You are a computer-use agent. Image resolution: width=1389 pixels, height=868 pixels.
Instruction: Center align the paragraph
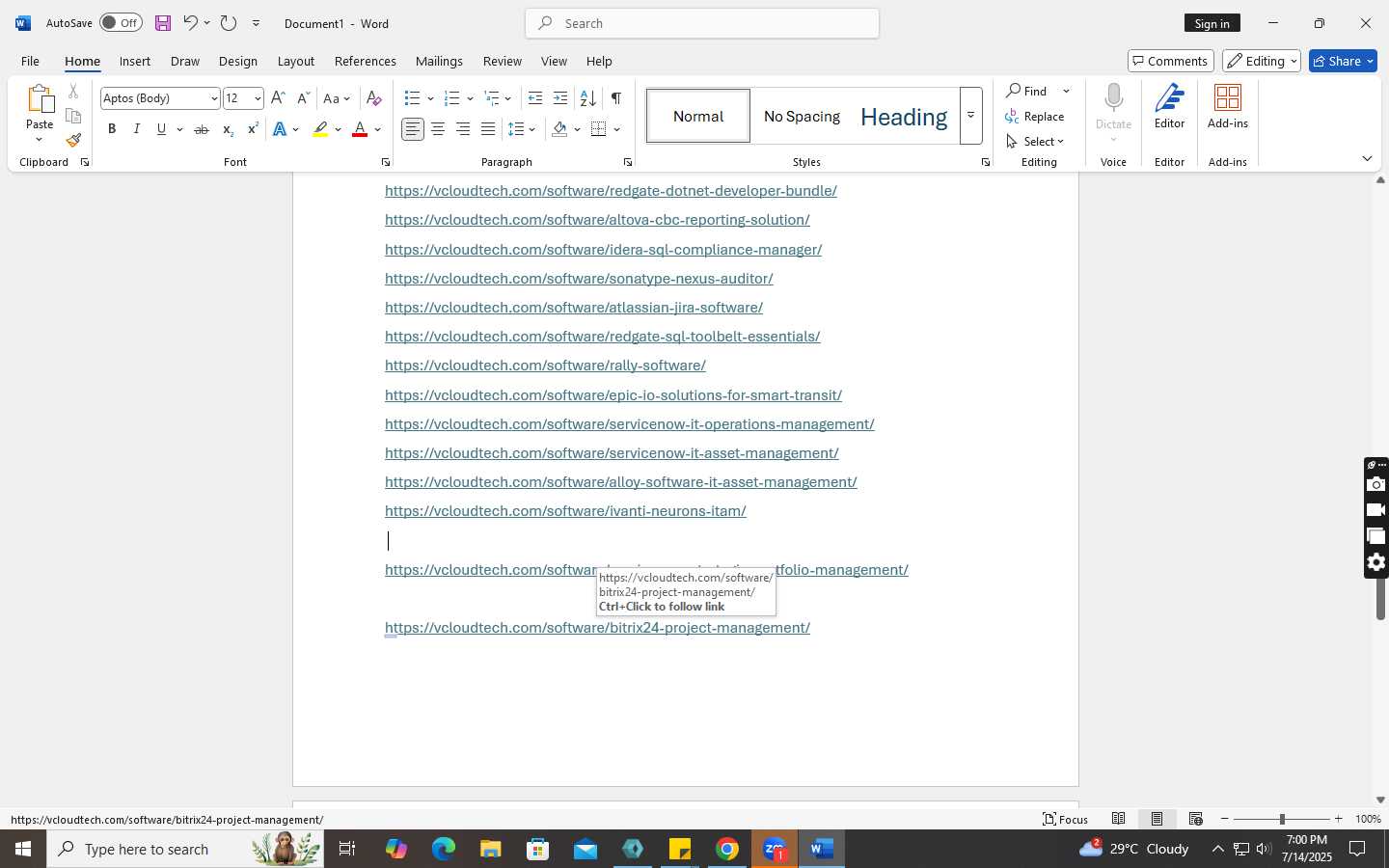coord(438,129)
